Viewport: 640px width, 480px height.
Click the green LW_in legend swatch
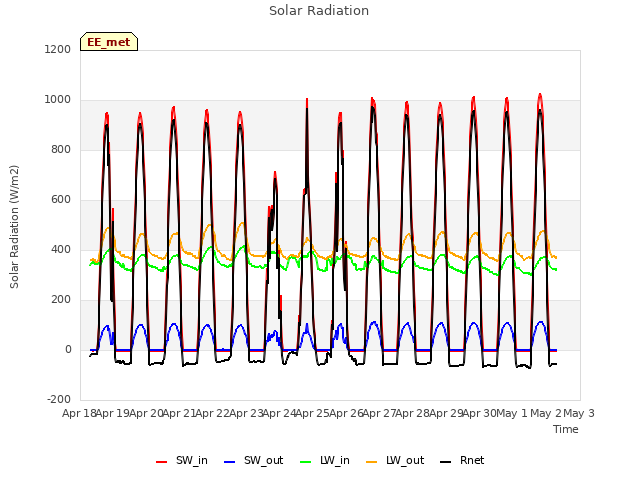coord(306,462)
